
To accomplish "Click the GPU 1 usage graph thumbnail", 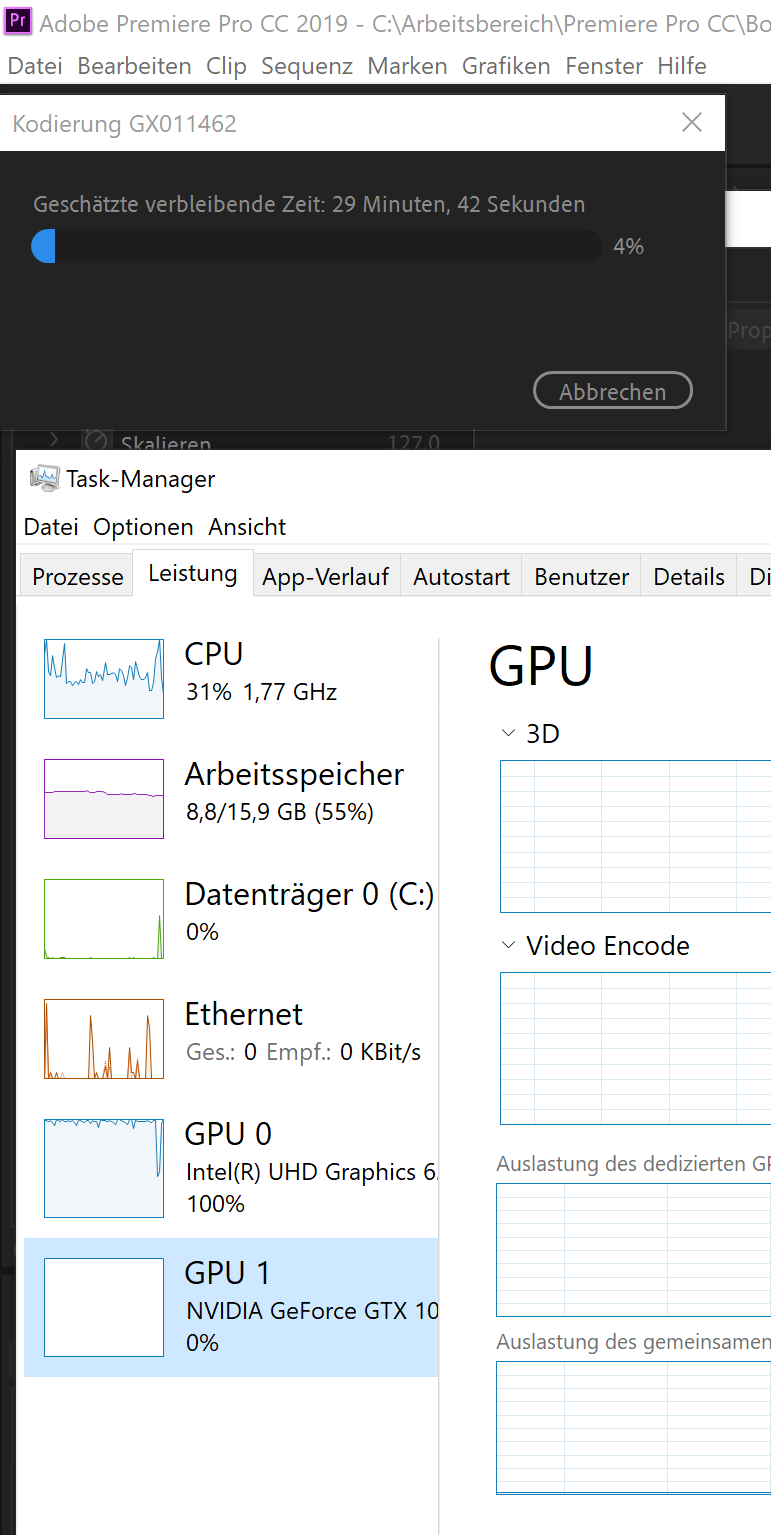I will (104, 1307).
